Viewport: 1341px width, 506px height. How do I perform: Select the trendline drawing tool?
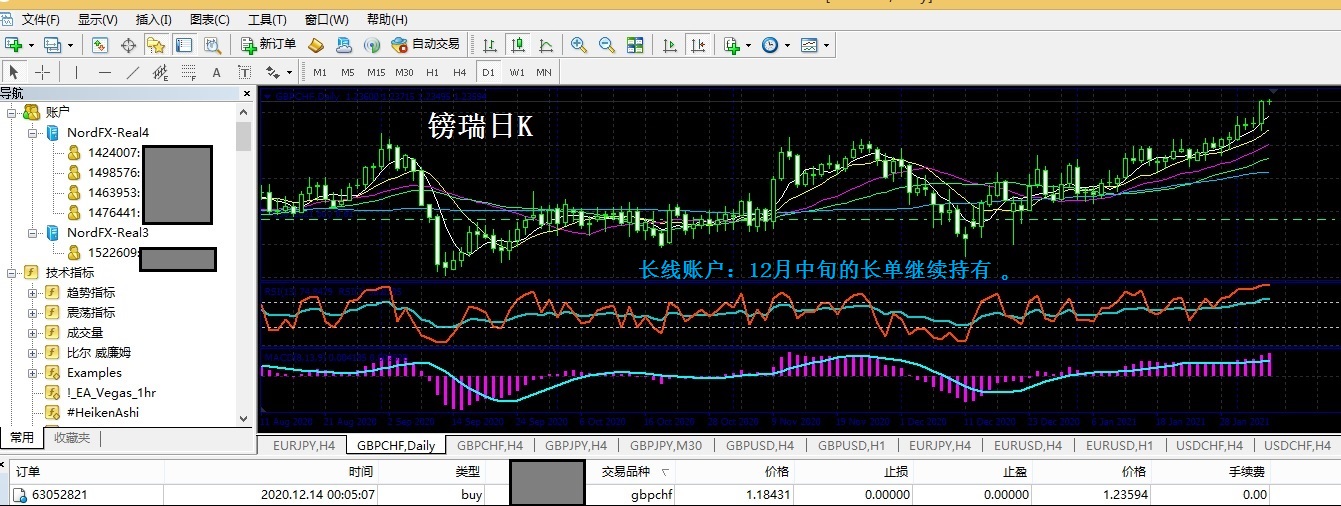[132, 72]
